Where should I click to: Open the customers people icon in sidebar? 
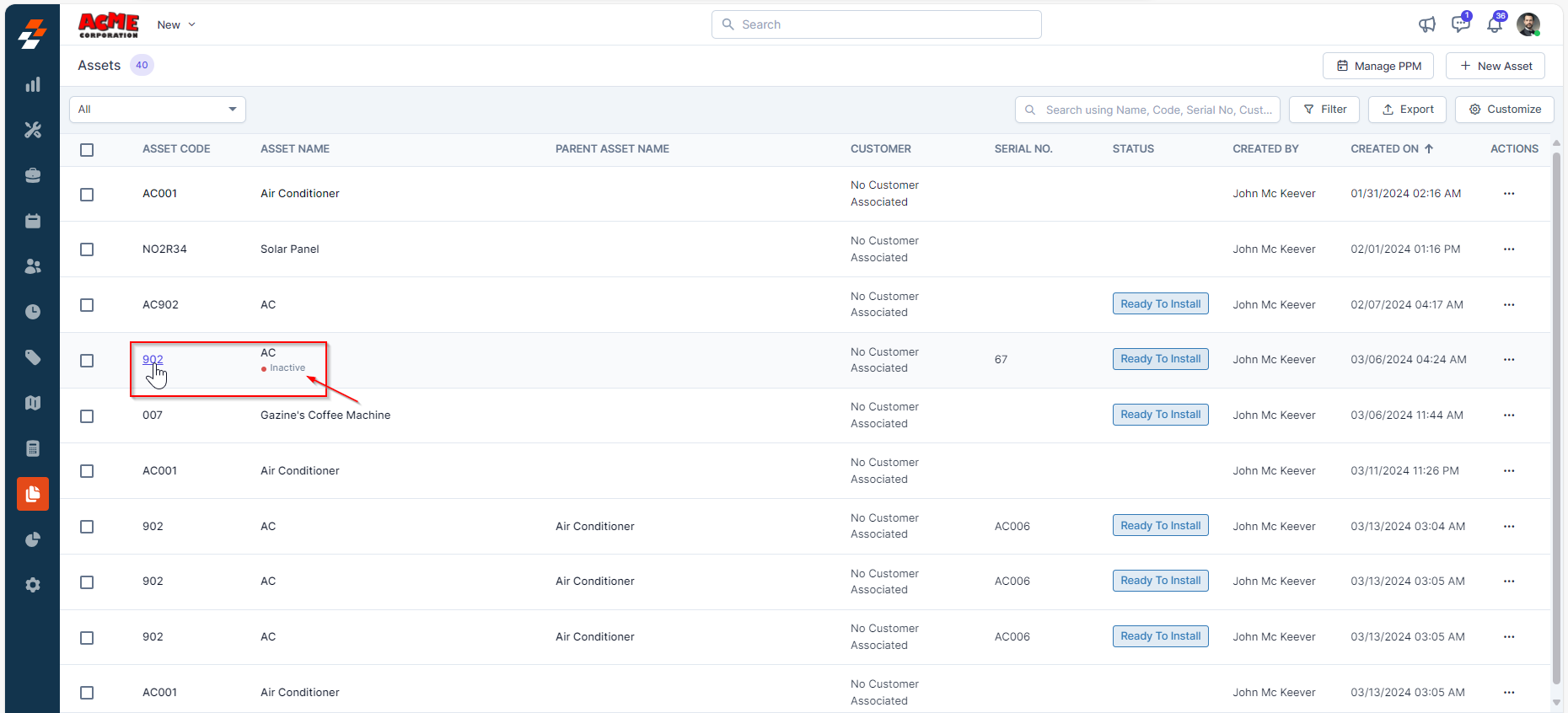tap(33, 266)
